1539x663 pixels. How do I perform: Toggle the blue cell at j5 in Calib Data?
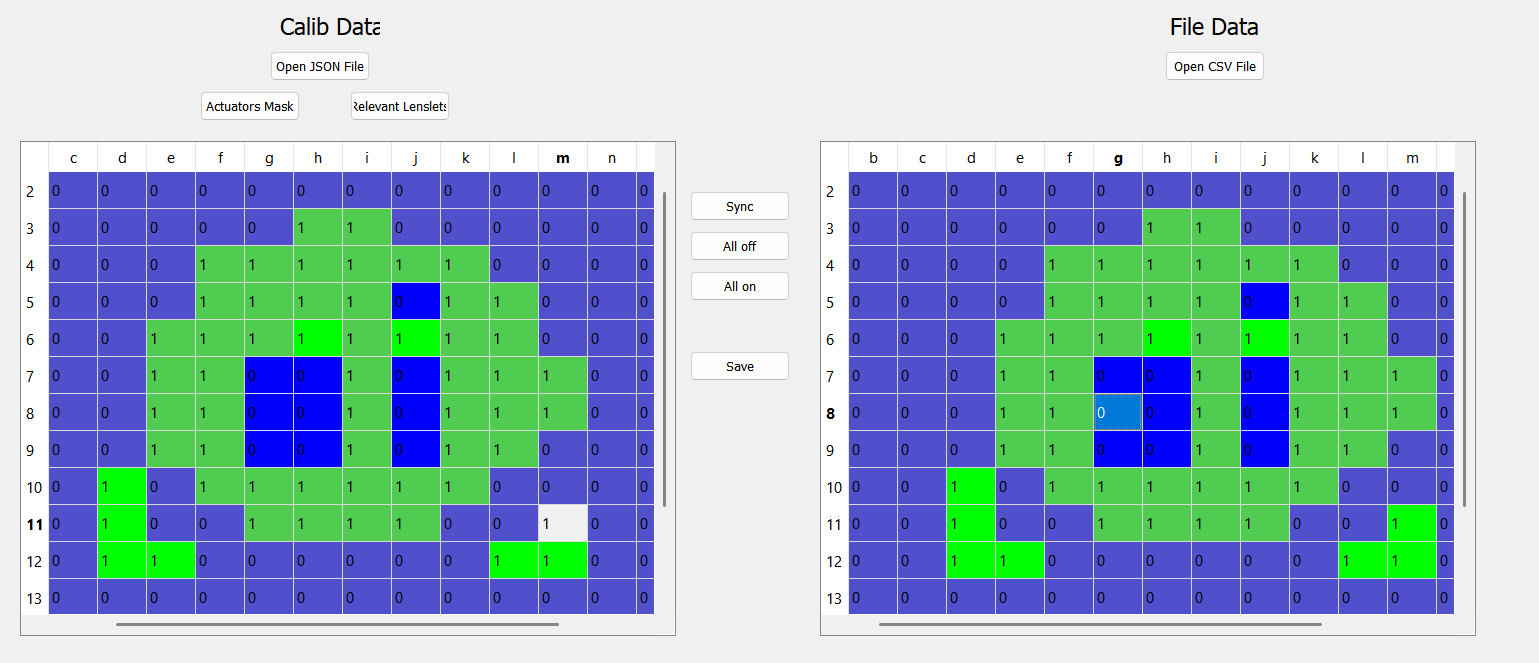click(415, 301)
